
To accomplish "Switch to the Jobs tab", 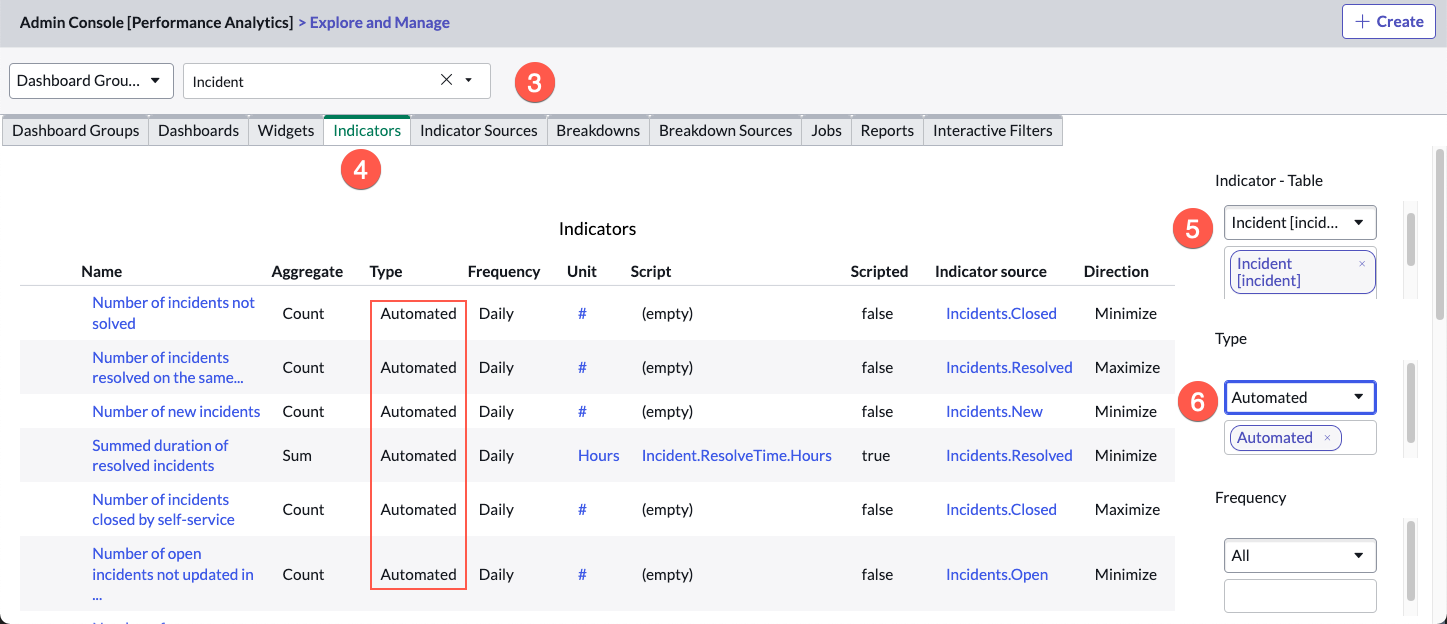I will pyautogui.click(x=827, y=131).
